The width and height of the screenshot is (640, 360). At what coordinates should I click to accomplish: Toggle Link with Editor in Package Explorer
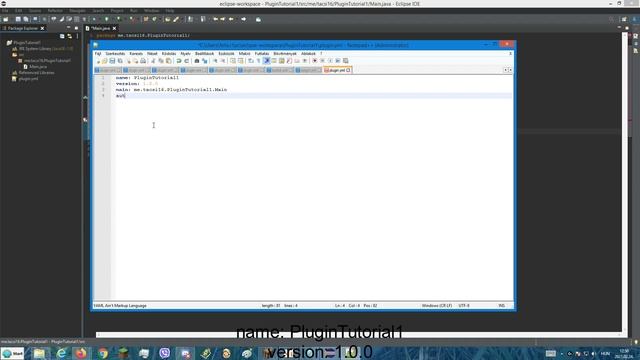pyautogui.click(x=70, y=36)
